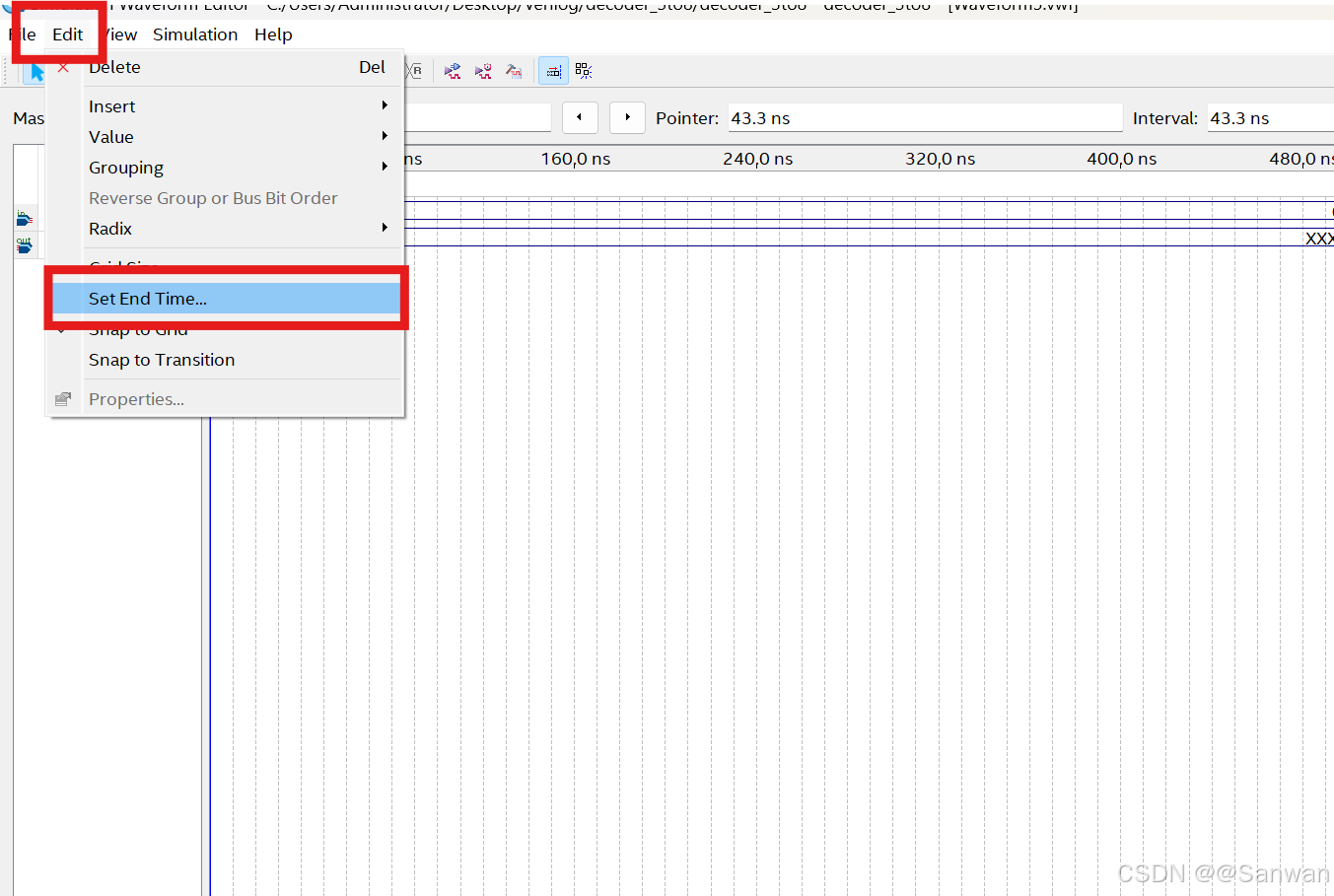Expand the Grouping submenu
The image size is (1334, 896).
(x=227, y=168)
